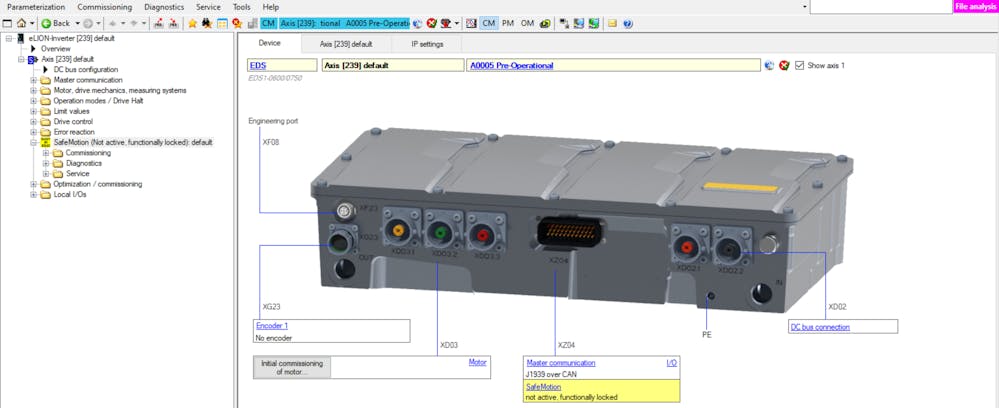Click the Initial commissioning of motor button
This screenshot has width=999, height=408.
pos(291,367)
